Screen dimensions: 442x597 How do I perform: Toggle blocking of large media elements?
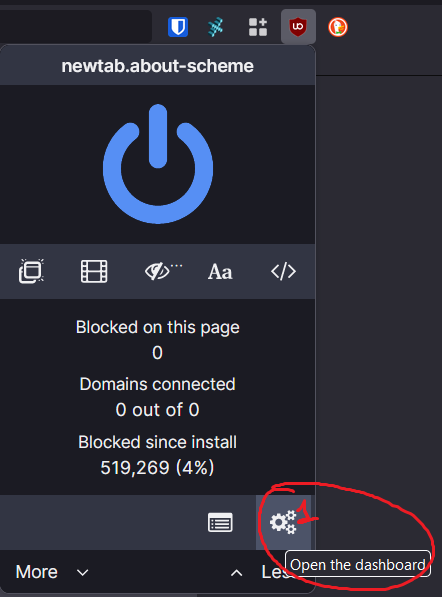[x=94, y=271]
